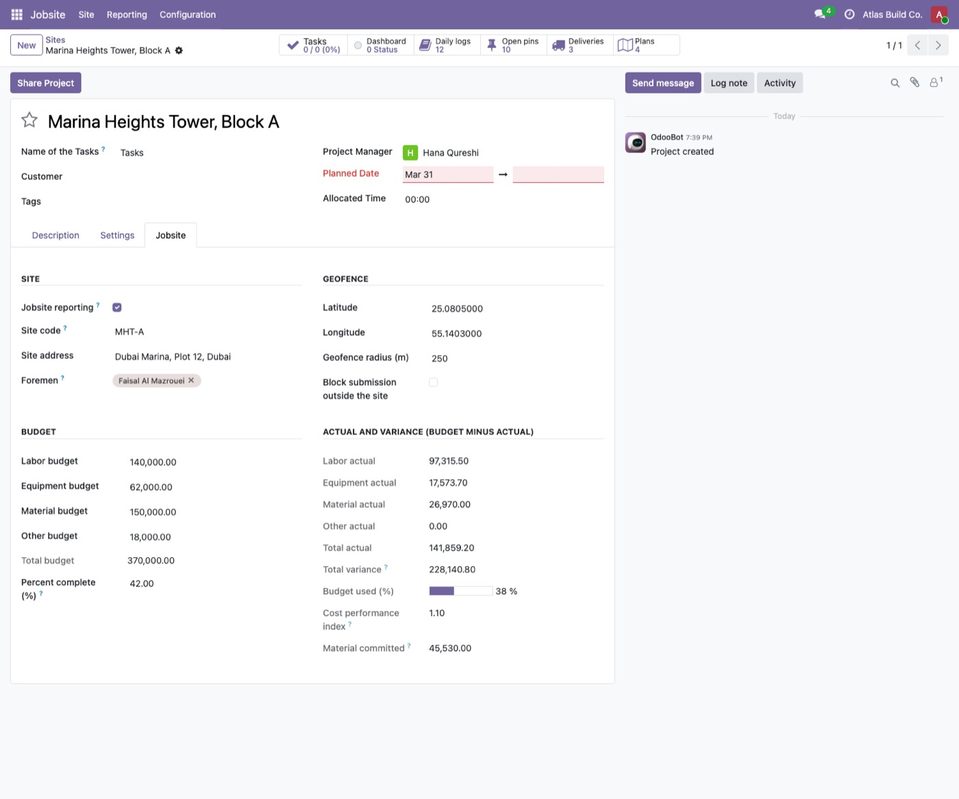Open the Configuration menu
Image resolution: width=959 pixels, height=799 pixels.
[188, 15]
